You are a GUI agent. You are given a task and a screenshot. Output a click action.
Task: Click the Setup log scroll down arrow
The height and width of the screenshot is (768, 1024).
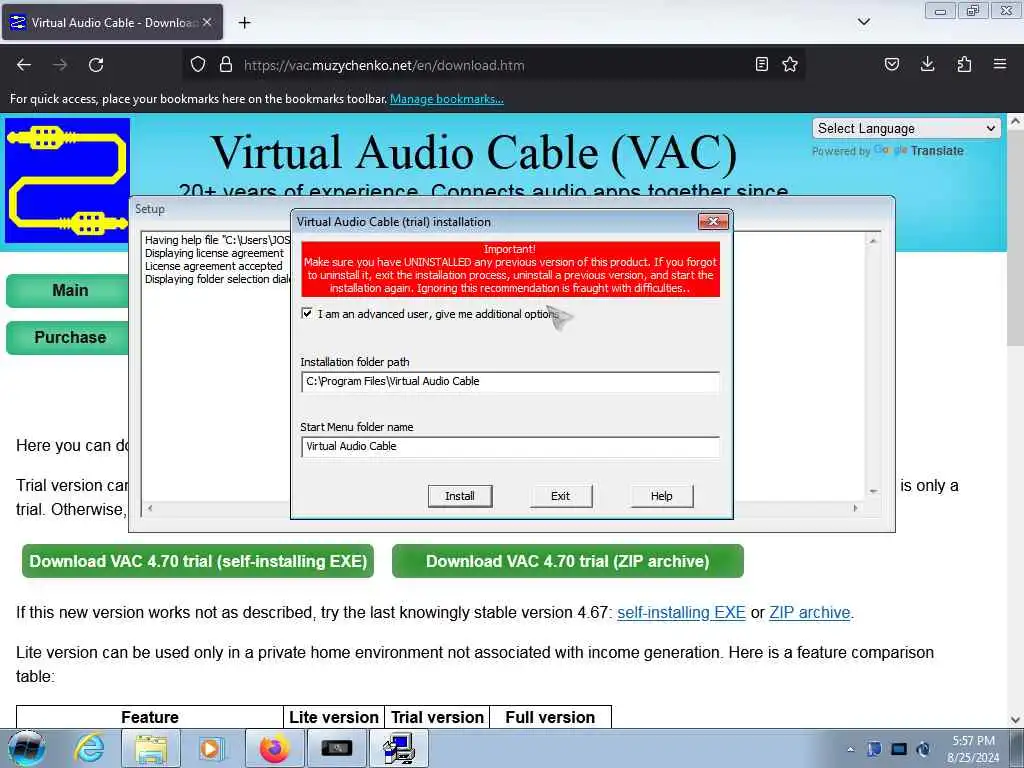pos(873,491)
